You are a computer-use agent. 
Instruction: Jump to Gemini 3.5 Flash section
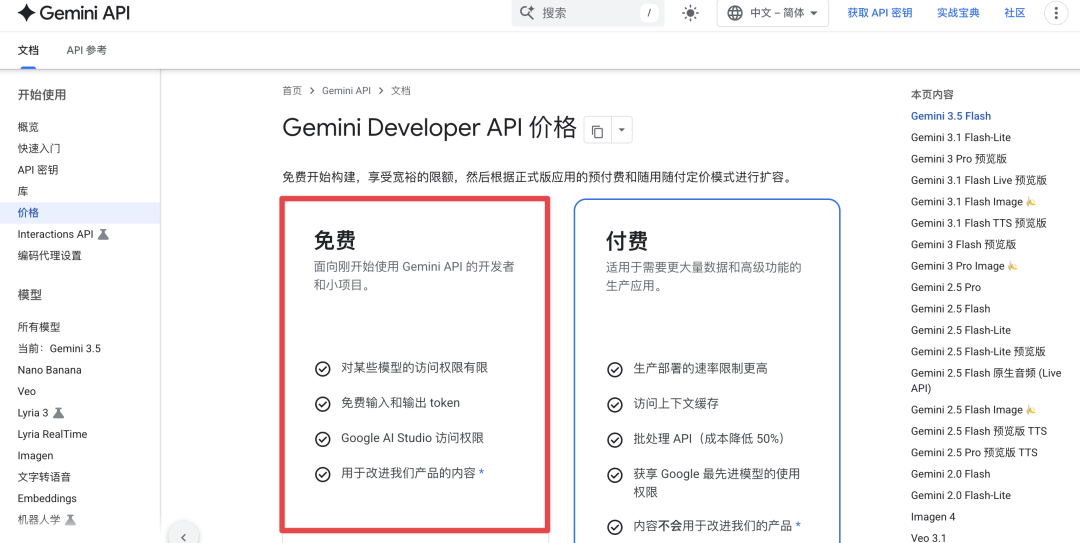coord(951,116)
